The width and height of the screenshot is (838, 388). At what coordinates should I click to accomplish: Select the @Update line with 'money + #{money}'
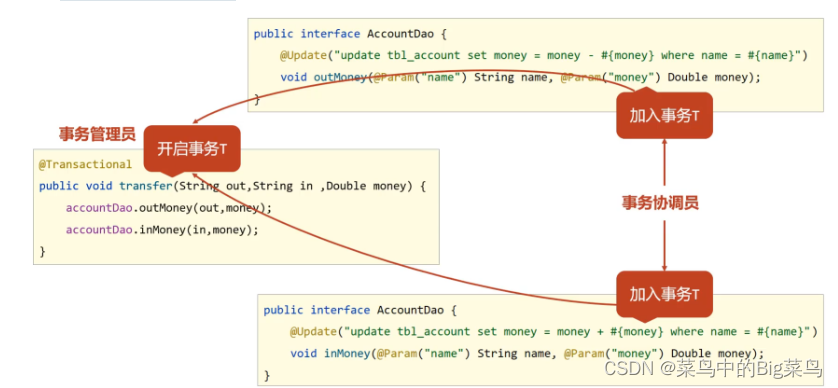click(554, 331)
